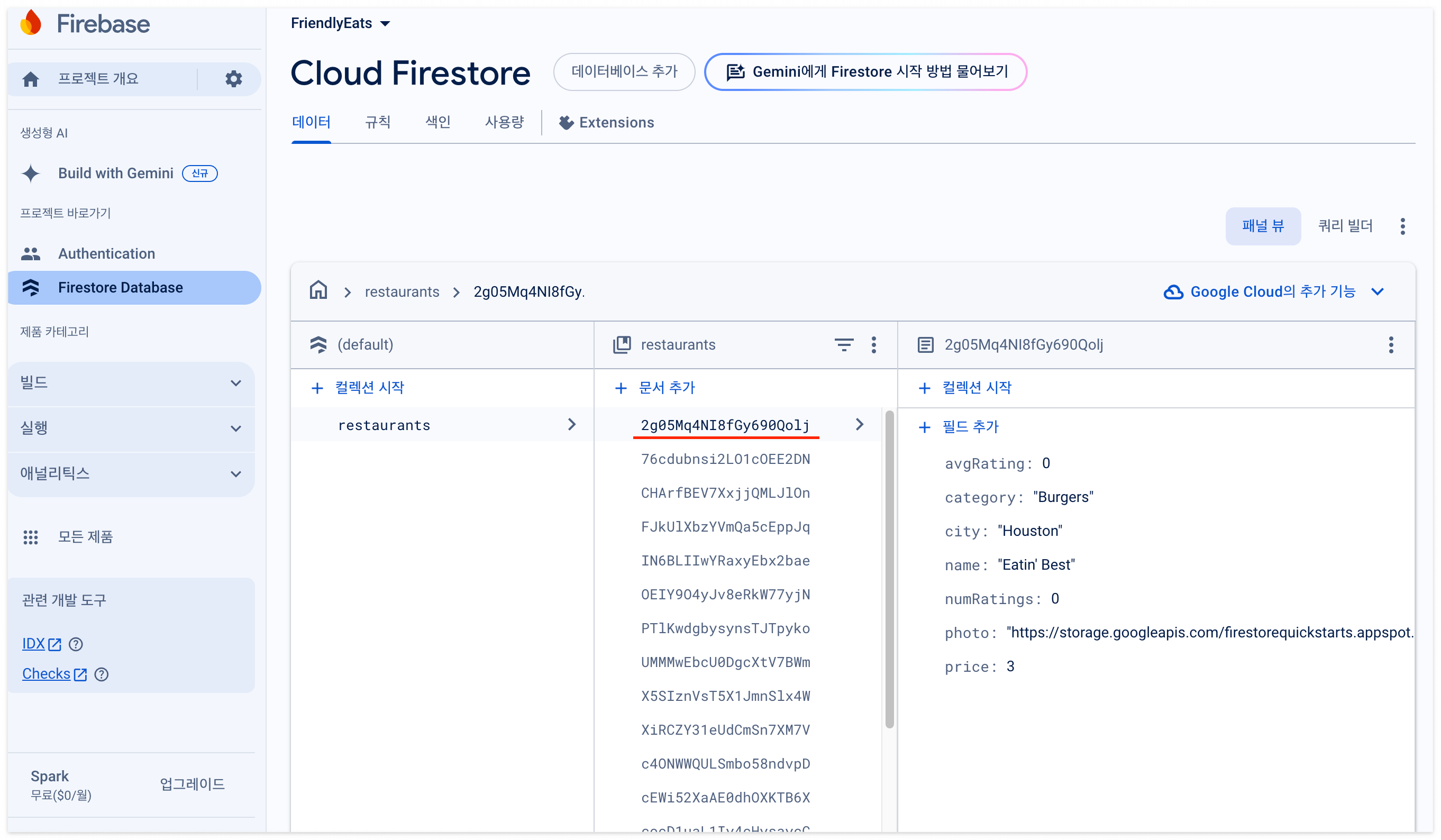Switch to the query builder view
Viewport: 1441px width, 840px height.
pyautogui.click(x=1344, y=226)
